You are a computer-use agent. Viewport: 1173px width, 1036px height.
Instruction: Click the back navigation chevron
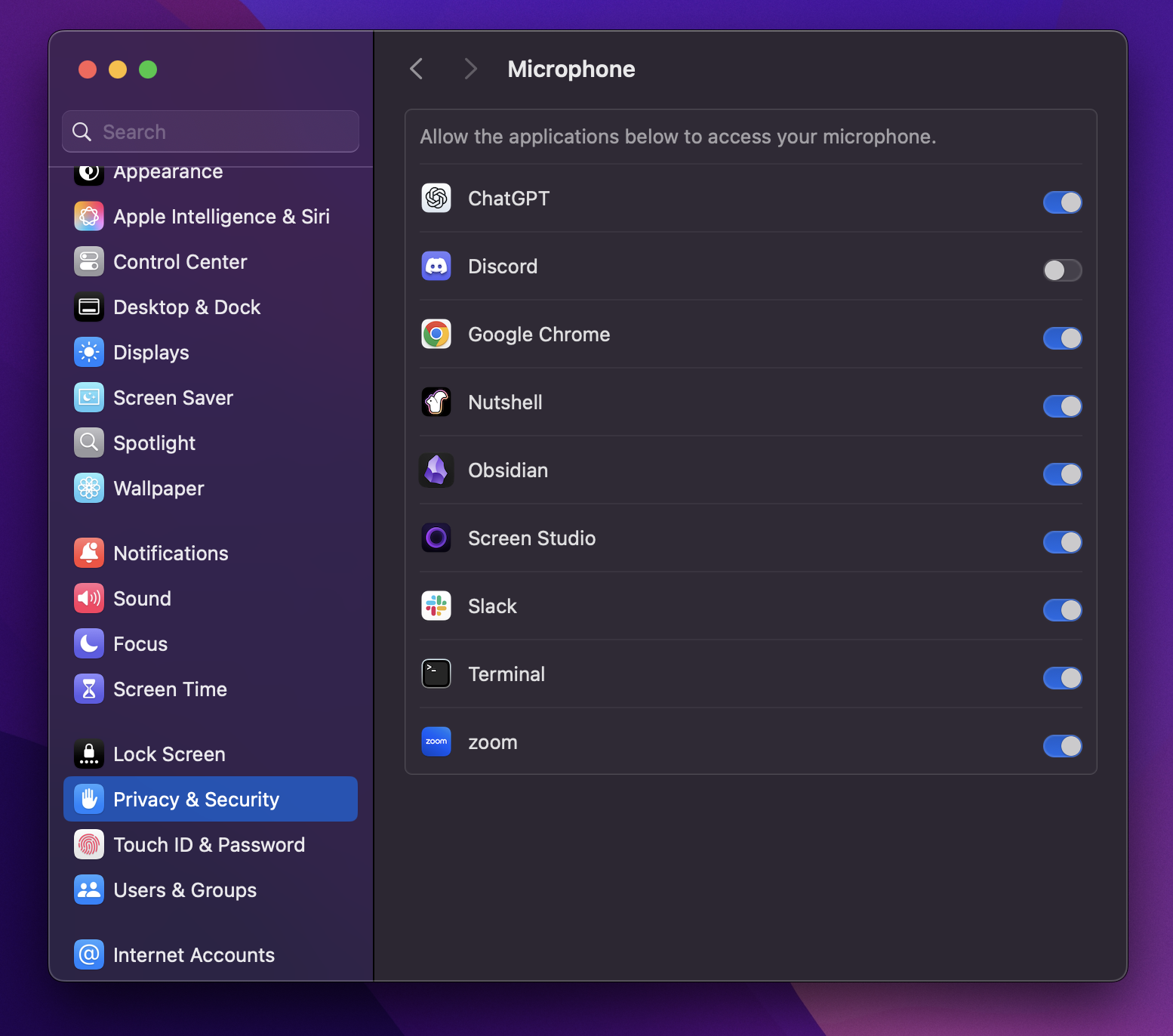[416, 69]
